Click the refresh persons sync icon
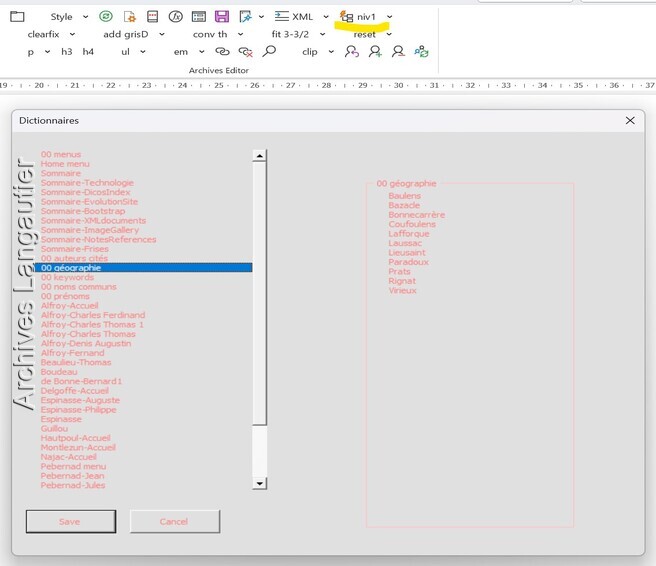This screenshot has width=656, height=566. coord(421,51)
